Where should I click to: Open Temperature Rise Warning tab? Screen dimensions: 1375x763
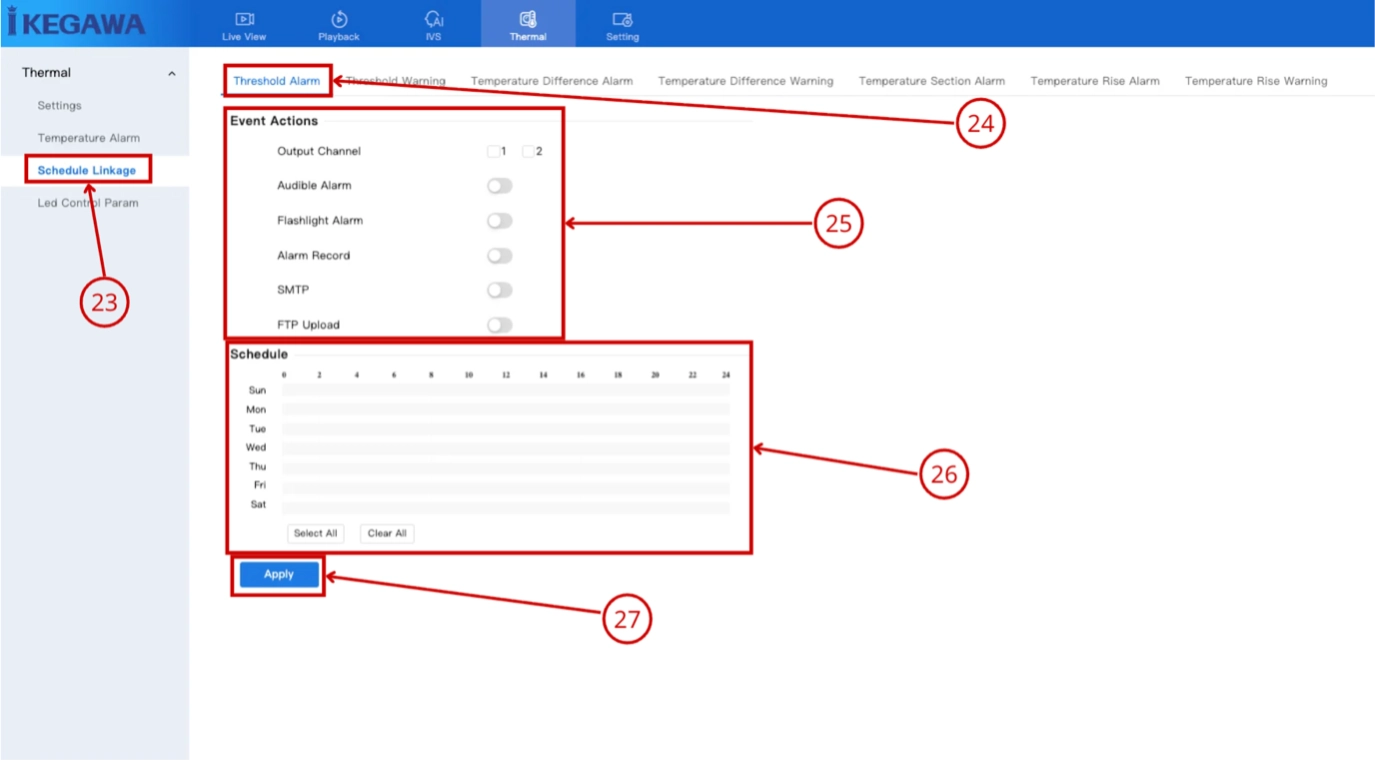1256,81
